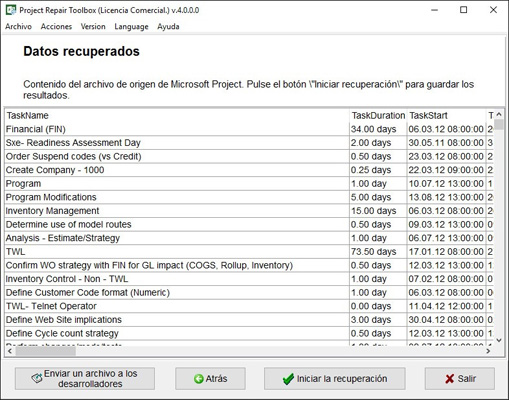Screen dimensions: 509x400
Task: Click the envelope icon on Enviar un archivo
Action: pyautogui.click(x=37, y=378)
